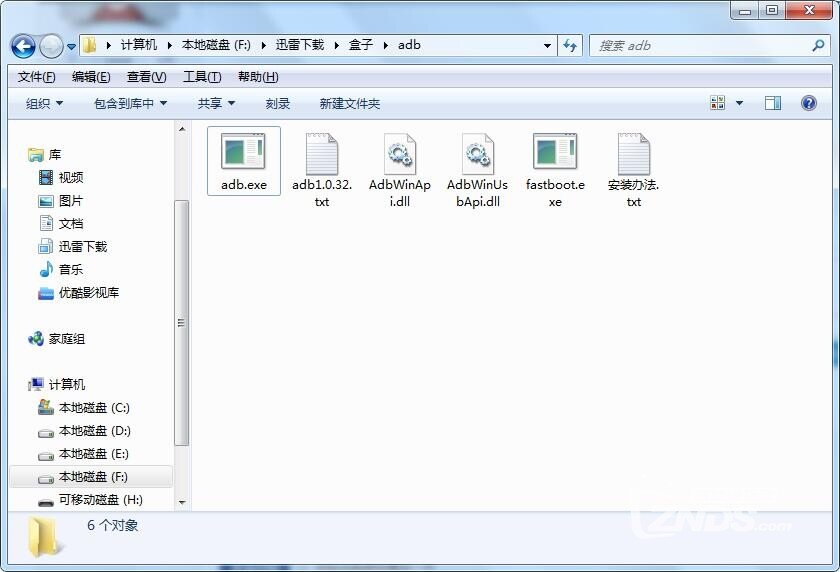This screenshot has height=572, width=840.
Task: Click the refresh button beside address bar
Action: click(x=570, y=46)
